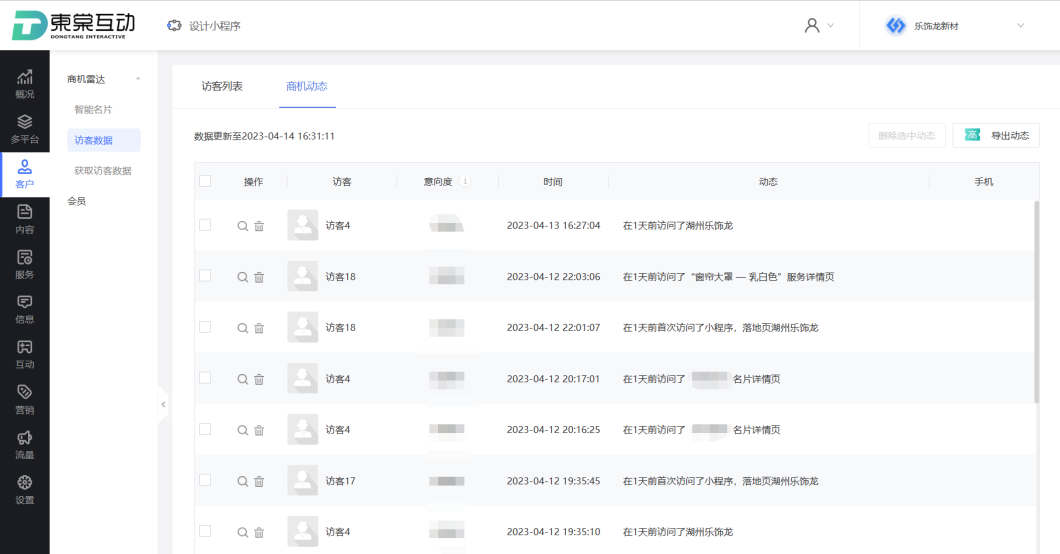Open the 互动 sidebar section
This screenshot has width=1060, height=554.
pos(24,355)
